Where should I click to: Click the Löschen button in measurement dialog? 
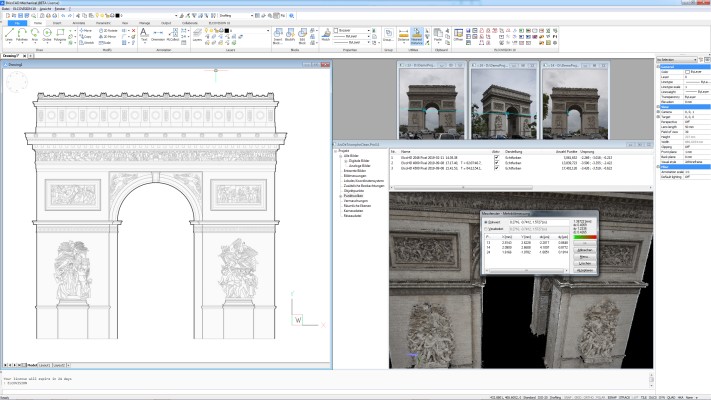click(584, 263)
